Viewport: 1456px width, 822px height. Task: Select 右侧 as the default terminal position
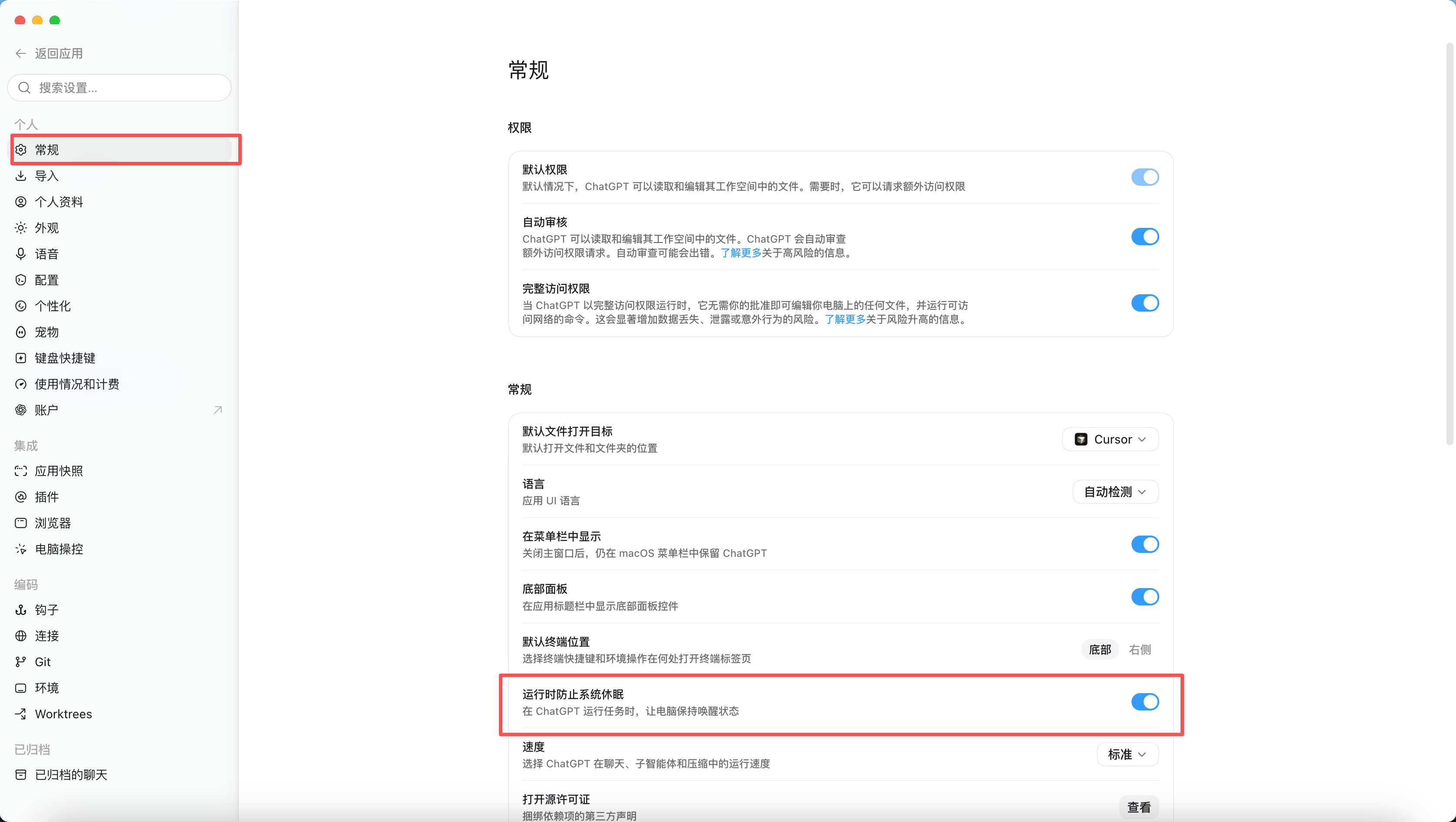[1139, 650]
